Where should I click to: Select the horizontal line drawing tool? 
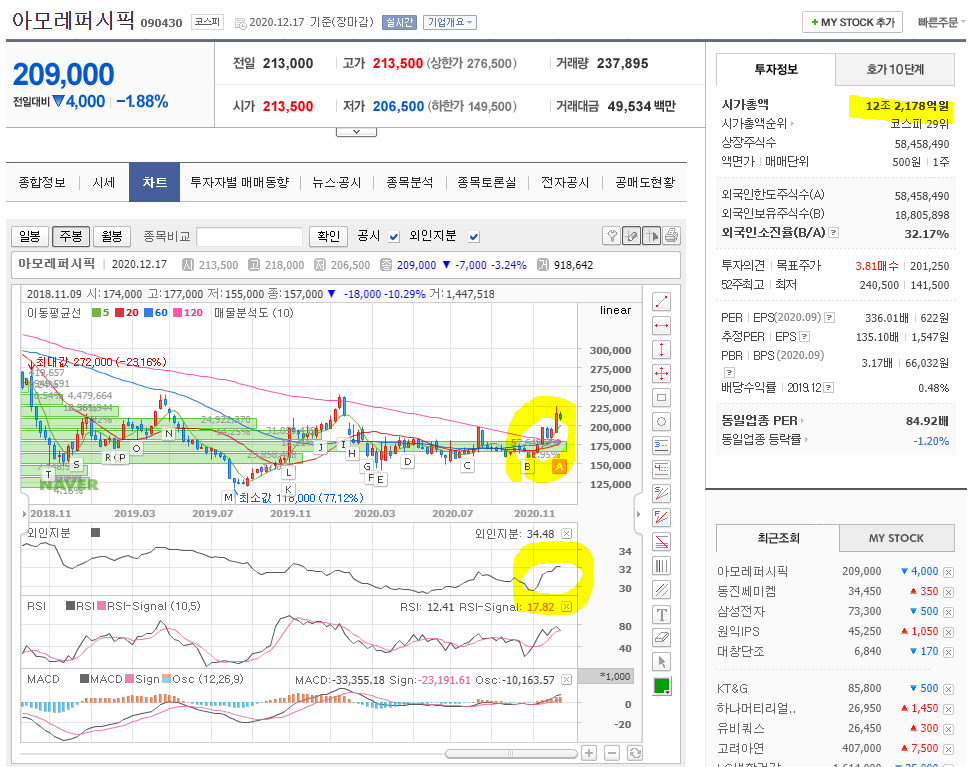point(661,326)
